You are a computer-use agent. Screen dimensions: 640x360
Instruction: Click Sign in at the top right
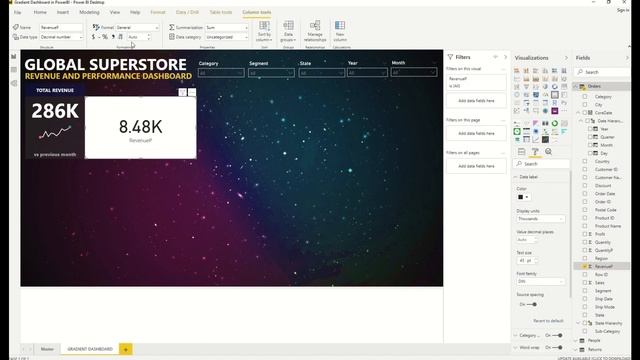click(623, 10)
